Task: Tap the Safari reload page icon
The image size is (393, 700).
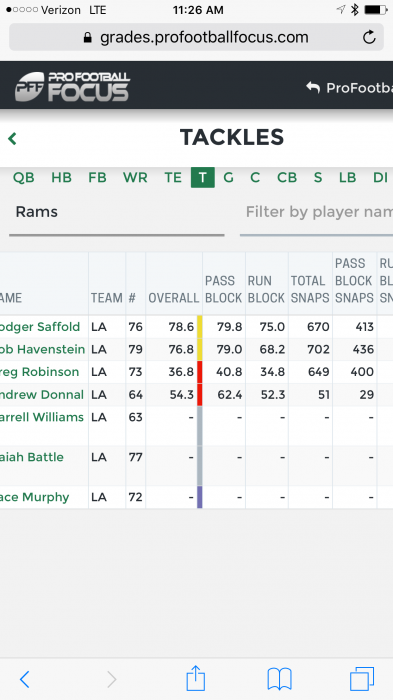Action: pos(369,37)
